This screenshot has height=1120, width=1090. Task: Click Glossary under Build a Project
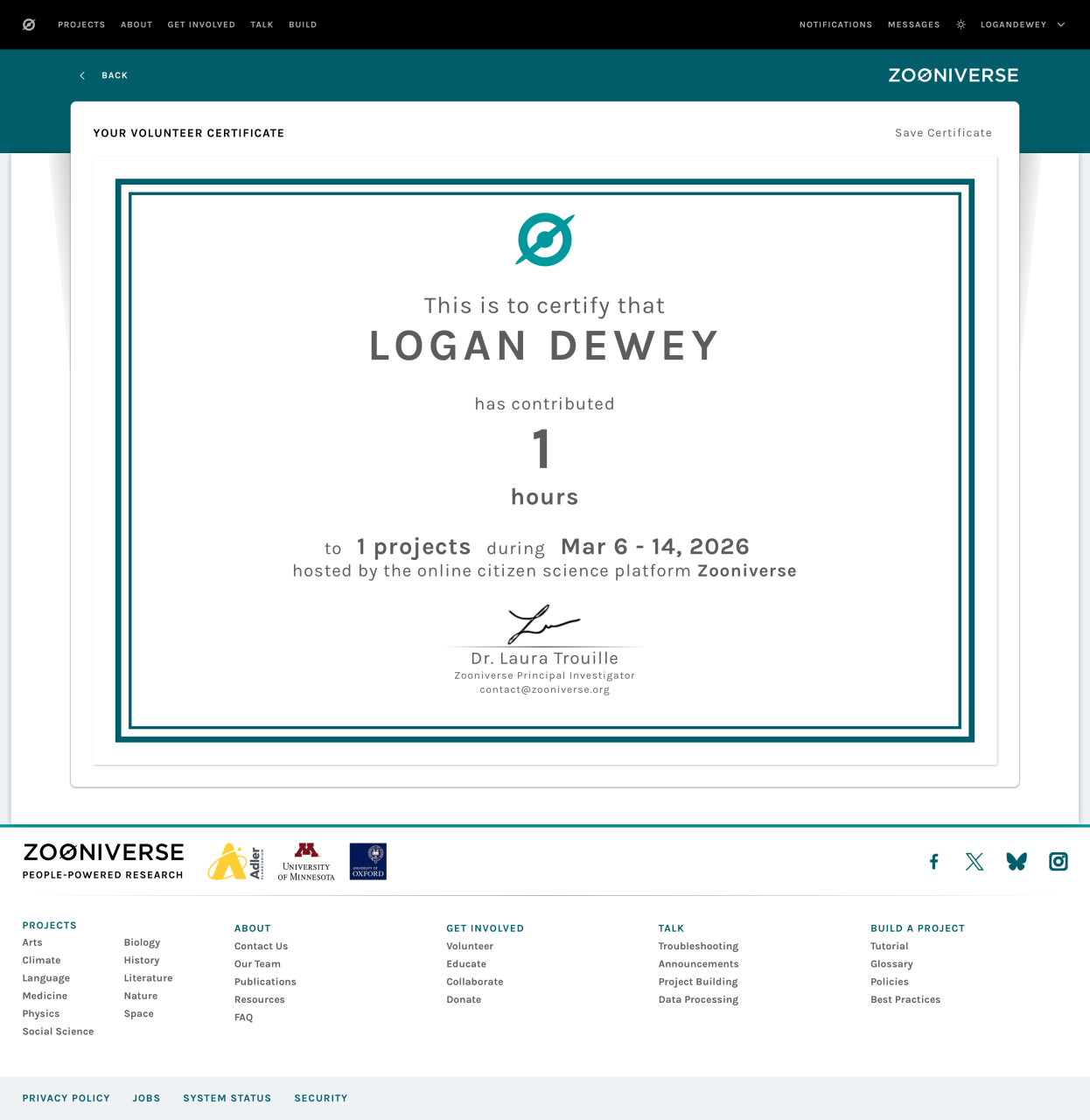(x=891, y=964)
